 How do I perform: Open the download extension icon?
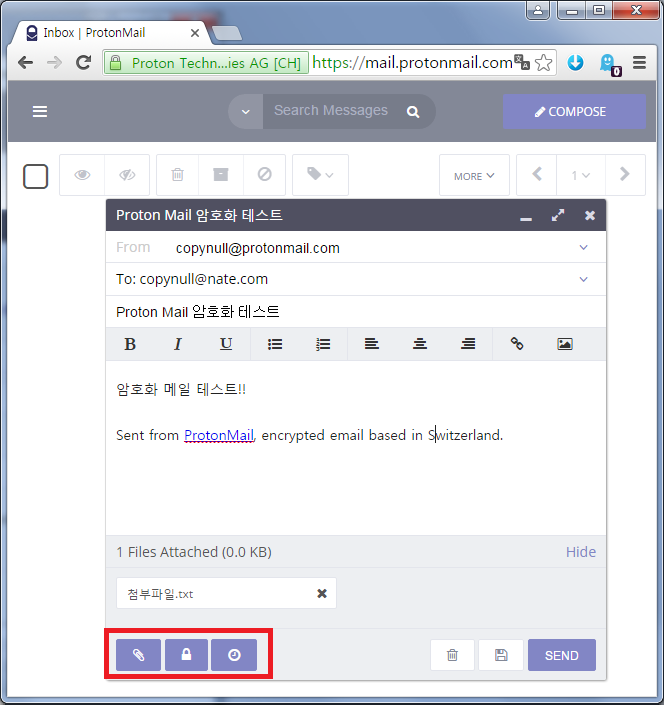click(x=575, y=62)
